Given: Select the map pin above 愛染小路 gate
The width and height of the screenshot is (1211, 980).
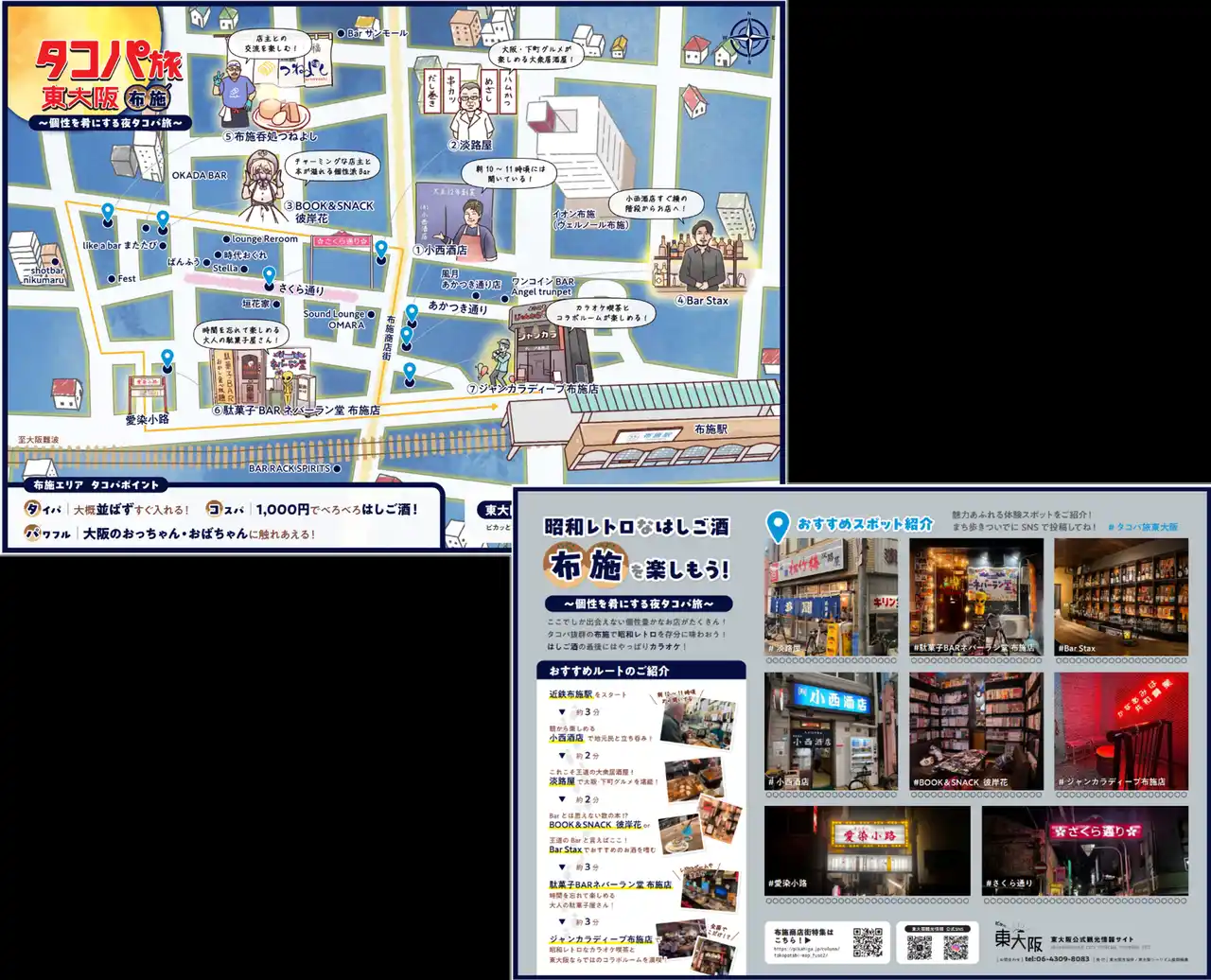Looking at the screenshot, I should pyautogui.click(x=167, y=359).
